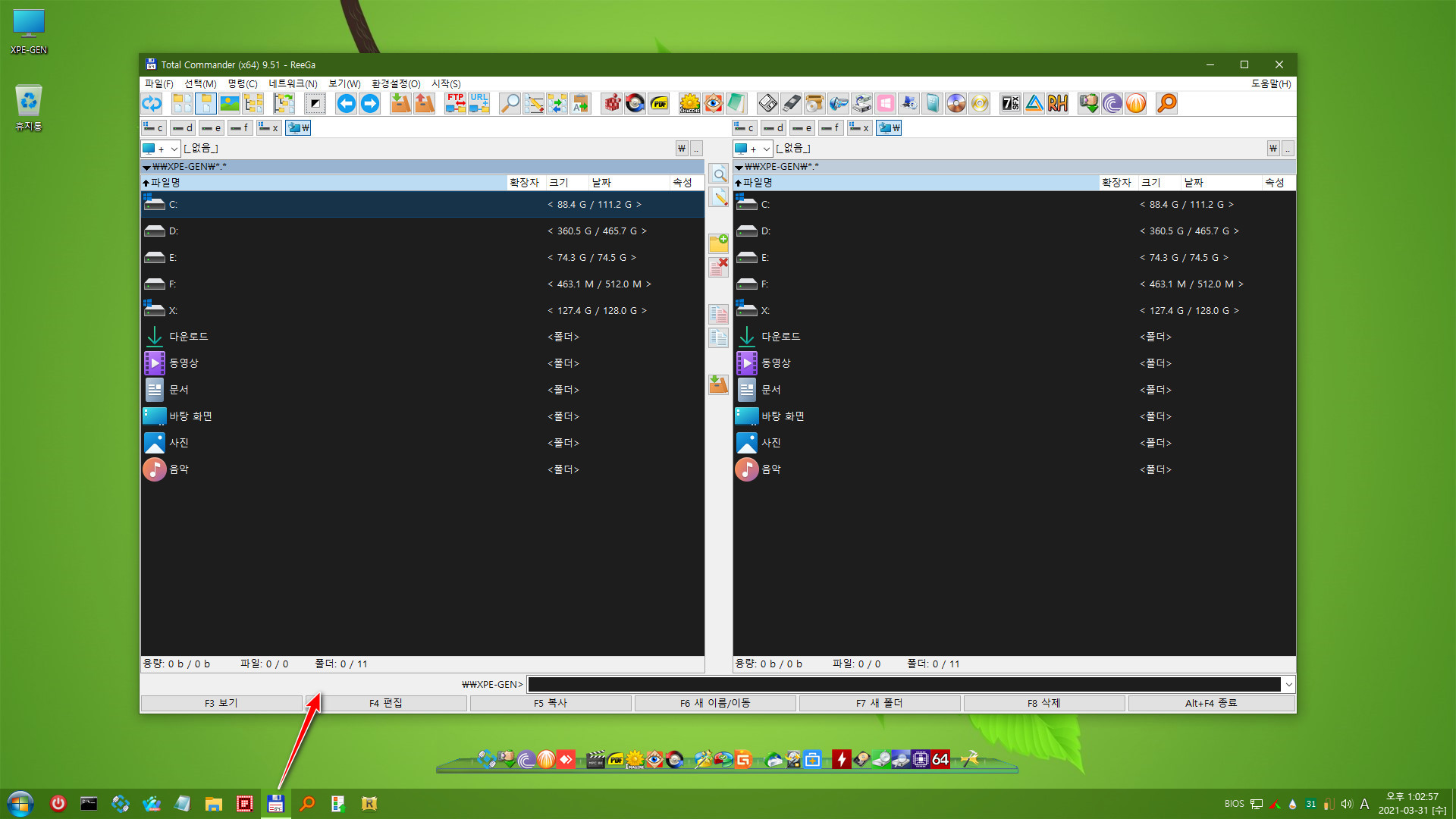
Task: Open the right panel drive dropdown
Action: [753, 149]
